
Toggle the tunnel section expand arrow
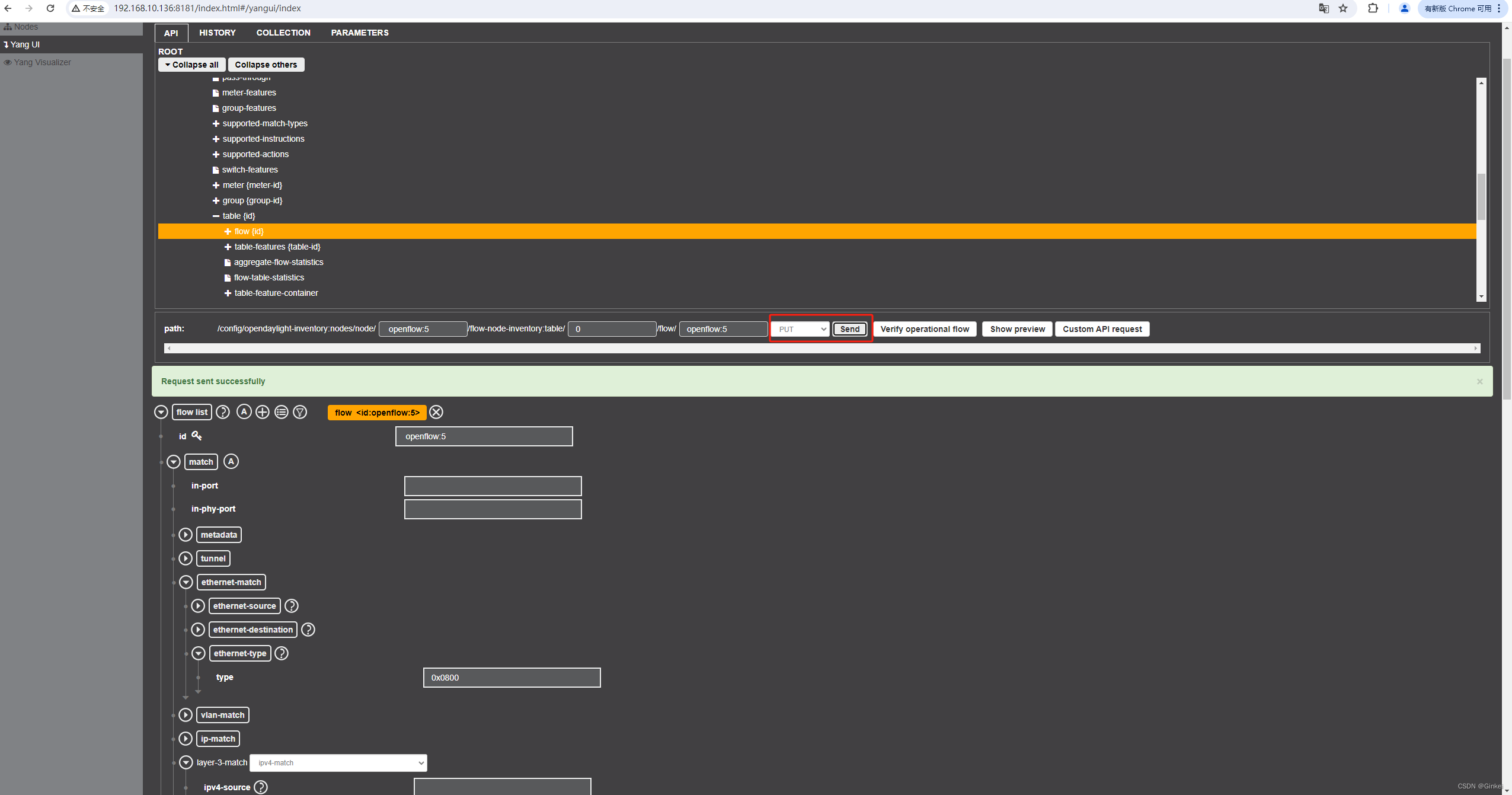[187, 558]
